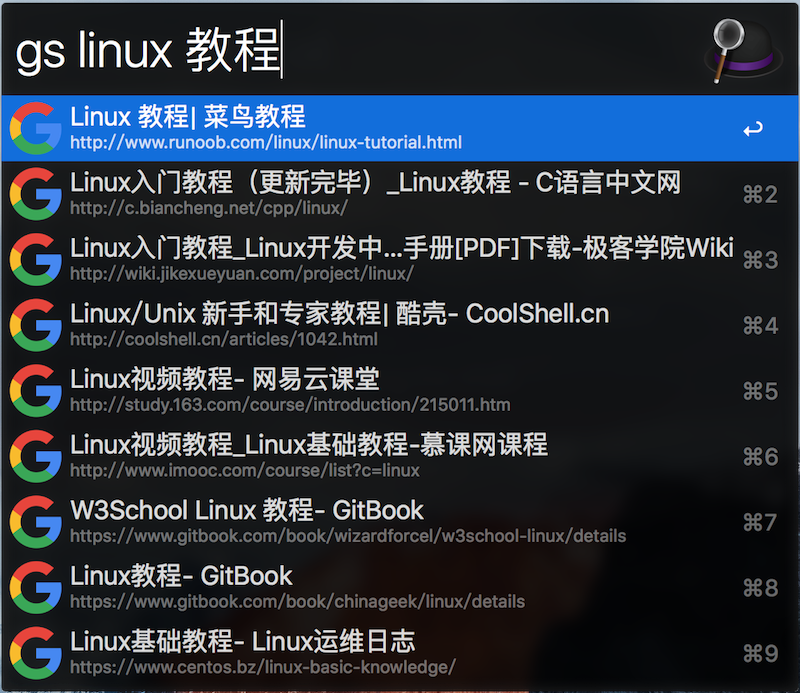Click Google icon beside the C语言中文网 result

pos(34,193)
